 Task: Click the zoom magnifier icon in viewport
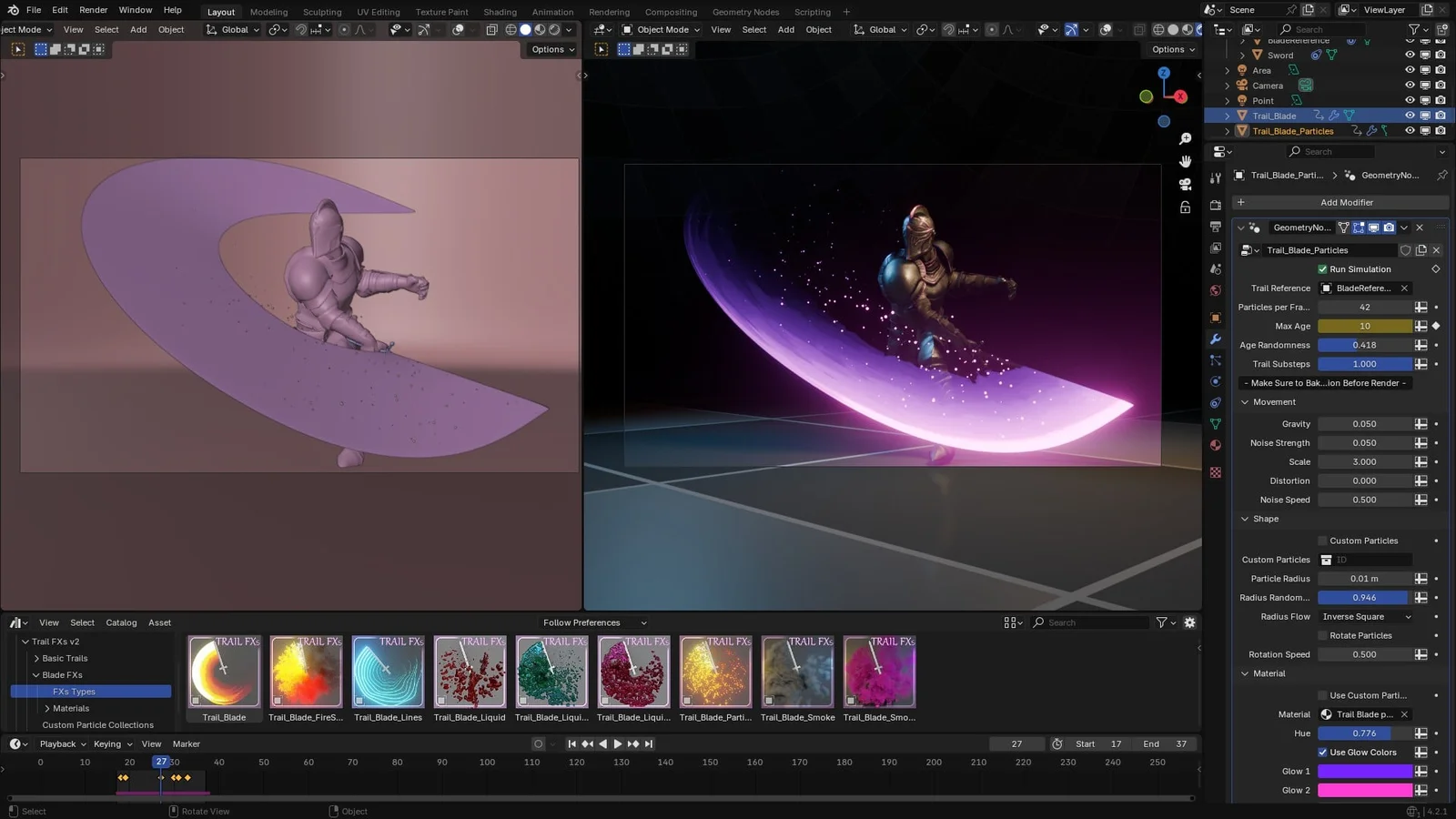tap(1185, 139)
